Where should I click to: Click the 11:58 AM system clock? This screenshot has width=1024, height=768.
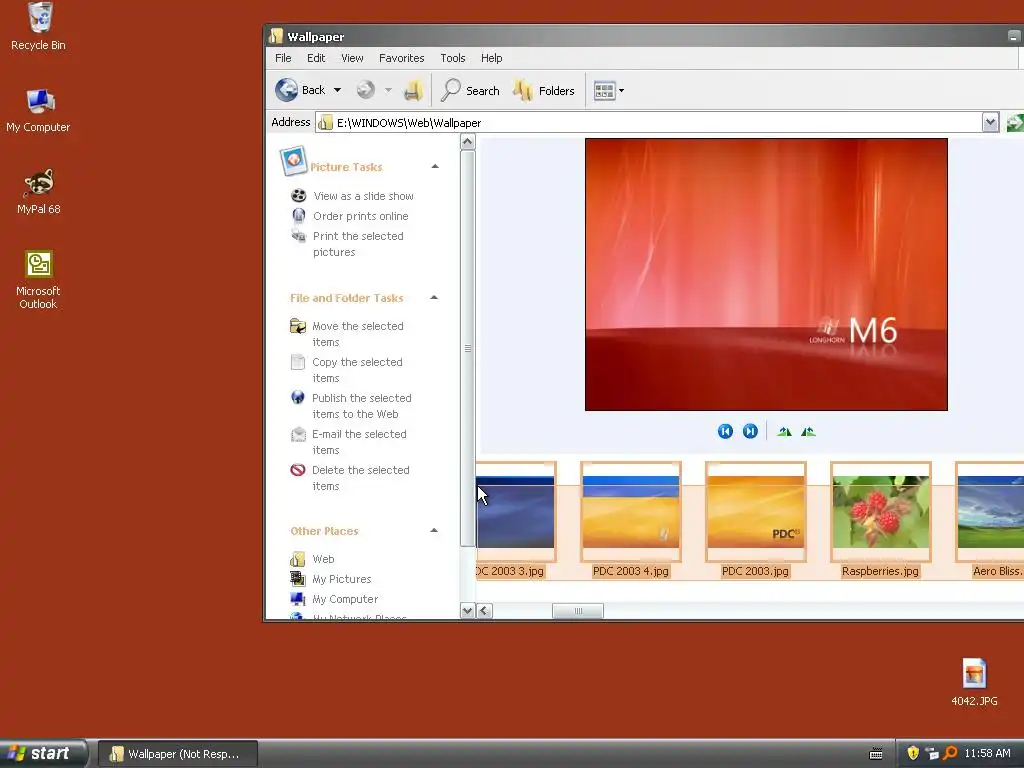coord(987,753)
